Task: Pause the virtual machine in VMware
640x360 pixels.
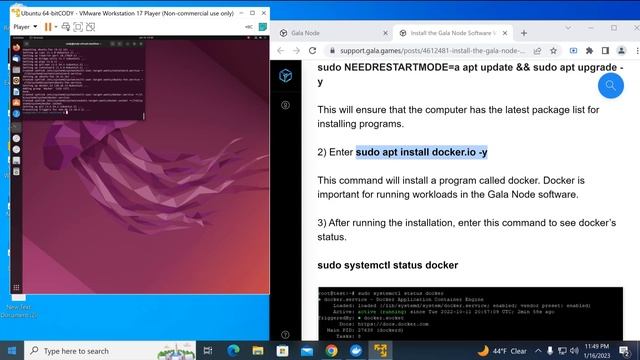Action: point(48,27)
